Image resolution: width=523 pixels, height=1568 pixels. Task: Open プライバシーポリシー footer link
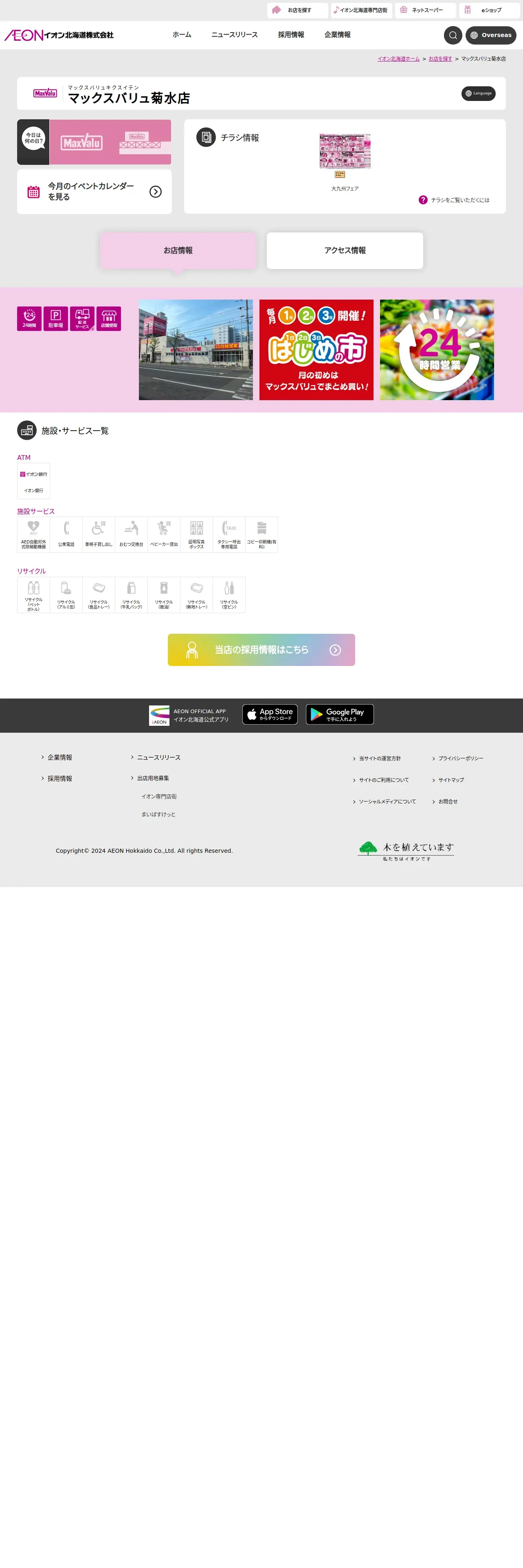pos(461,758)
